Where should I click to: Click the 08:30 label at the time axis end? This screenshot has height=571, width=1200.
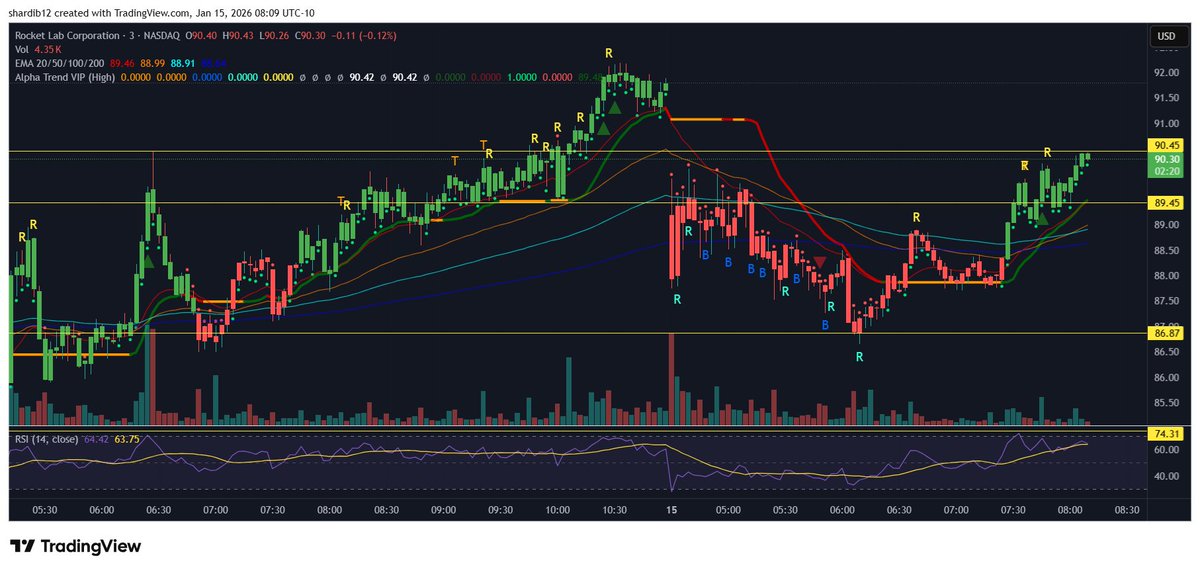(1127, 509)
